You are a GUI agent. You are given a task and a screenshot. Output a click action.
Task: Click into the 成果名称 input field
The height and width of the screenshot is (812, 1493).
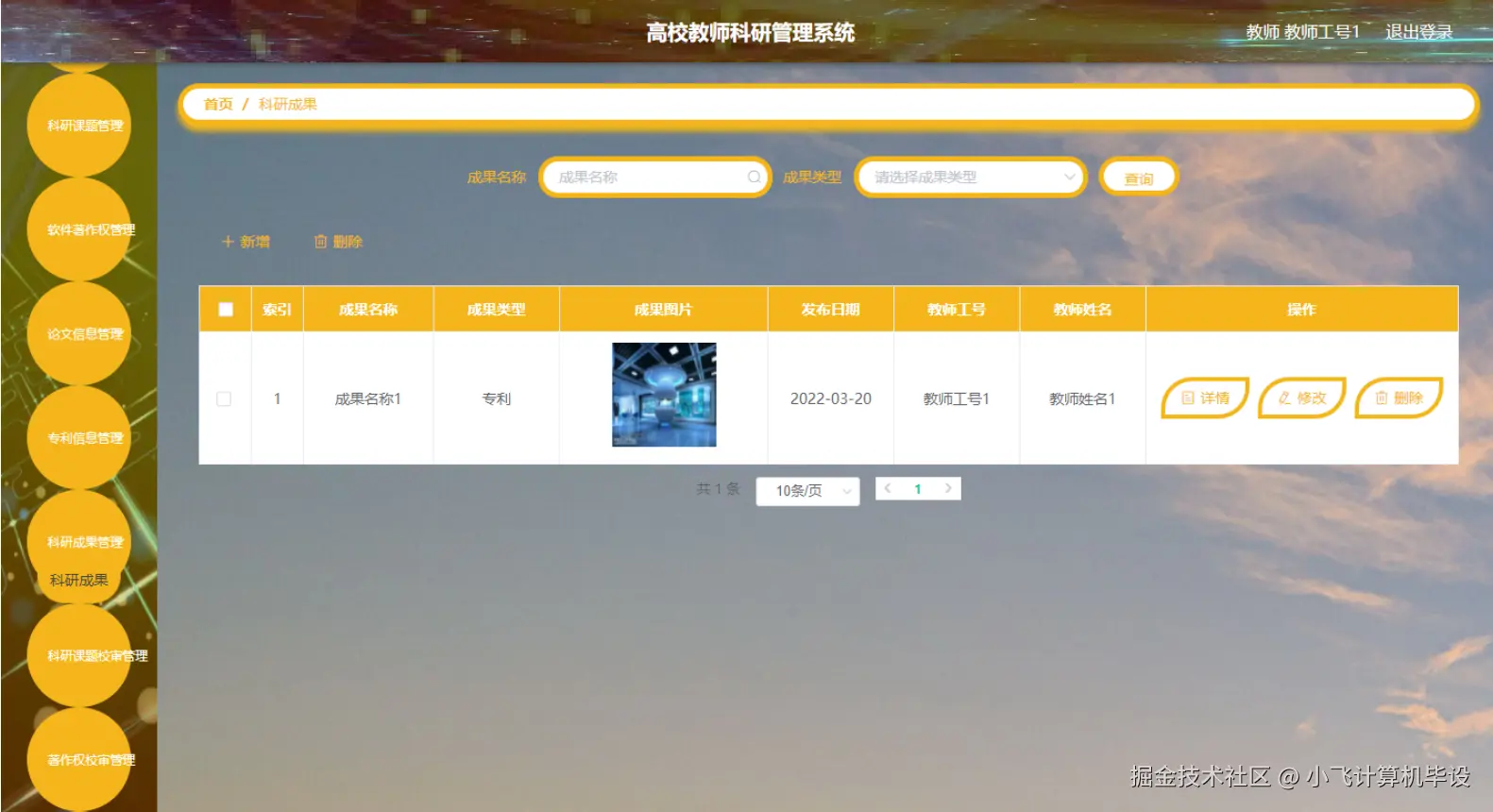coord(655,178)
